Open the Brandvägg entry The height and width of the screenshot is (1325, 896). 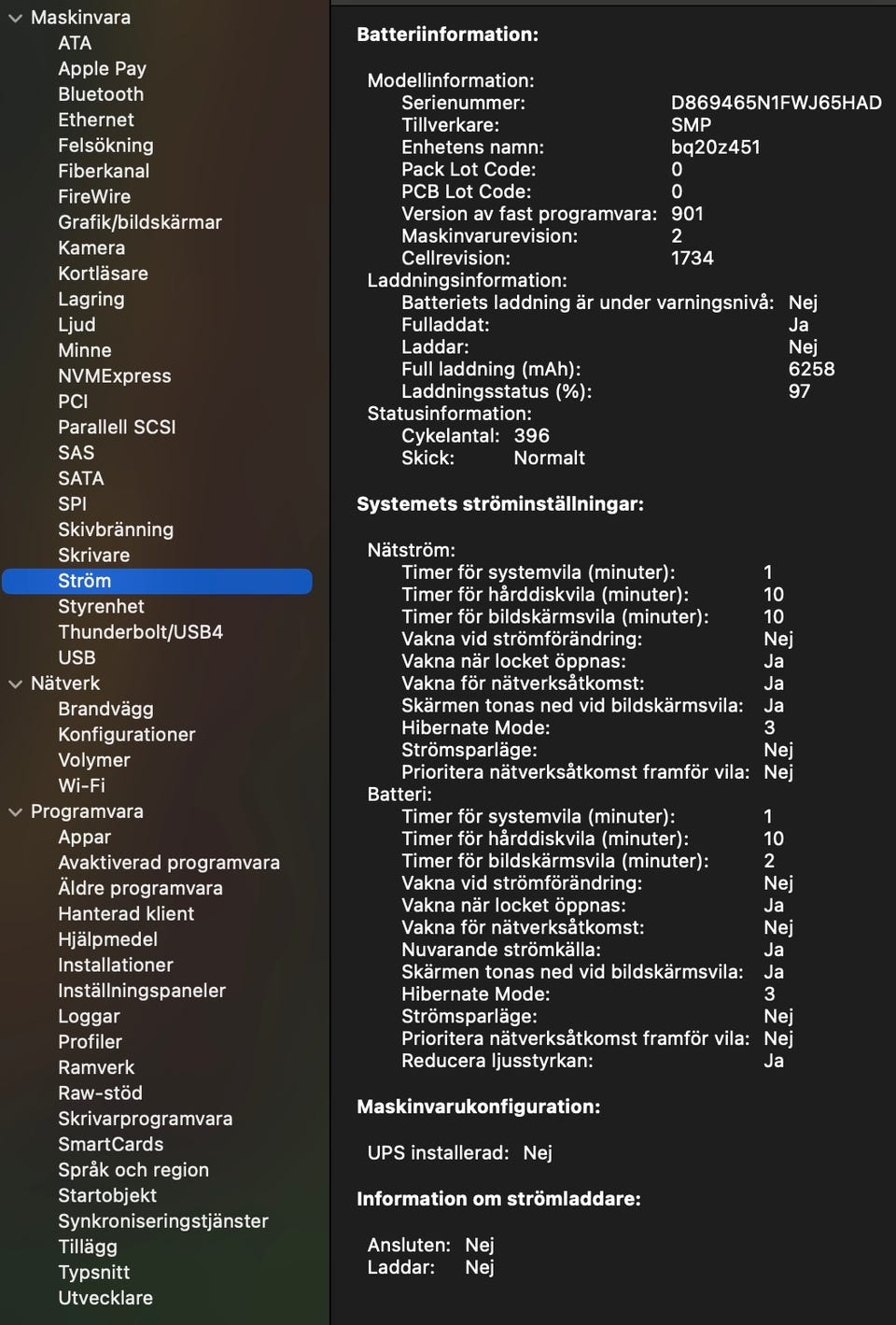105,709
